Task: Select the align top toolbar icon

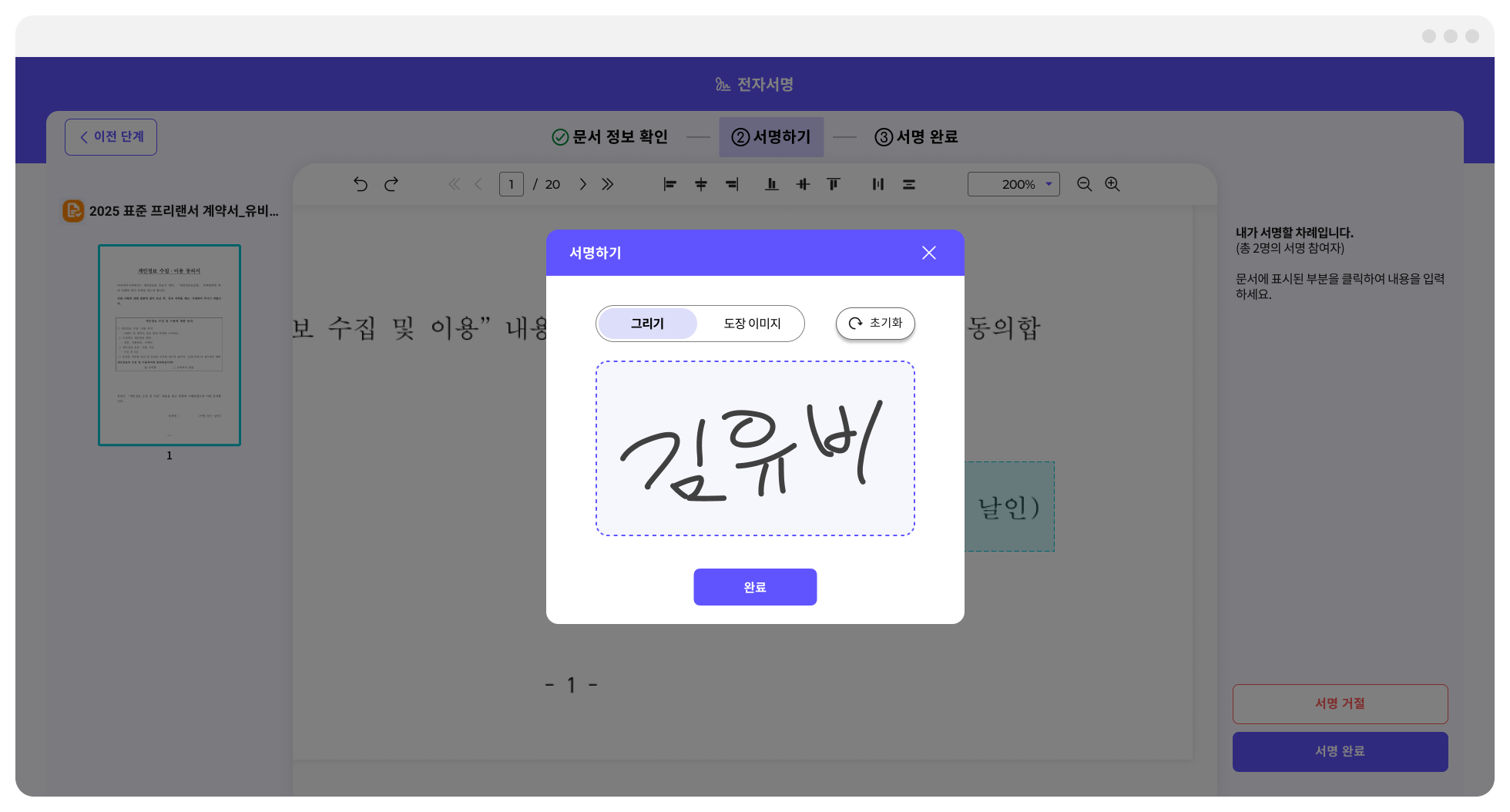Action: [833, 184]
